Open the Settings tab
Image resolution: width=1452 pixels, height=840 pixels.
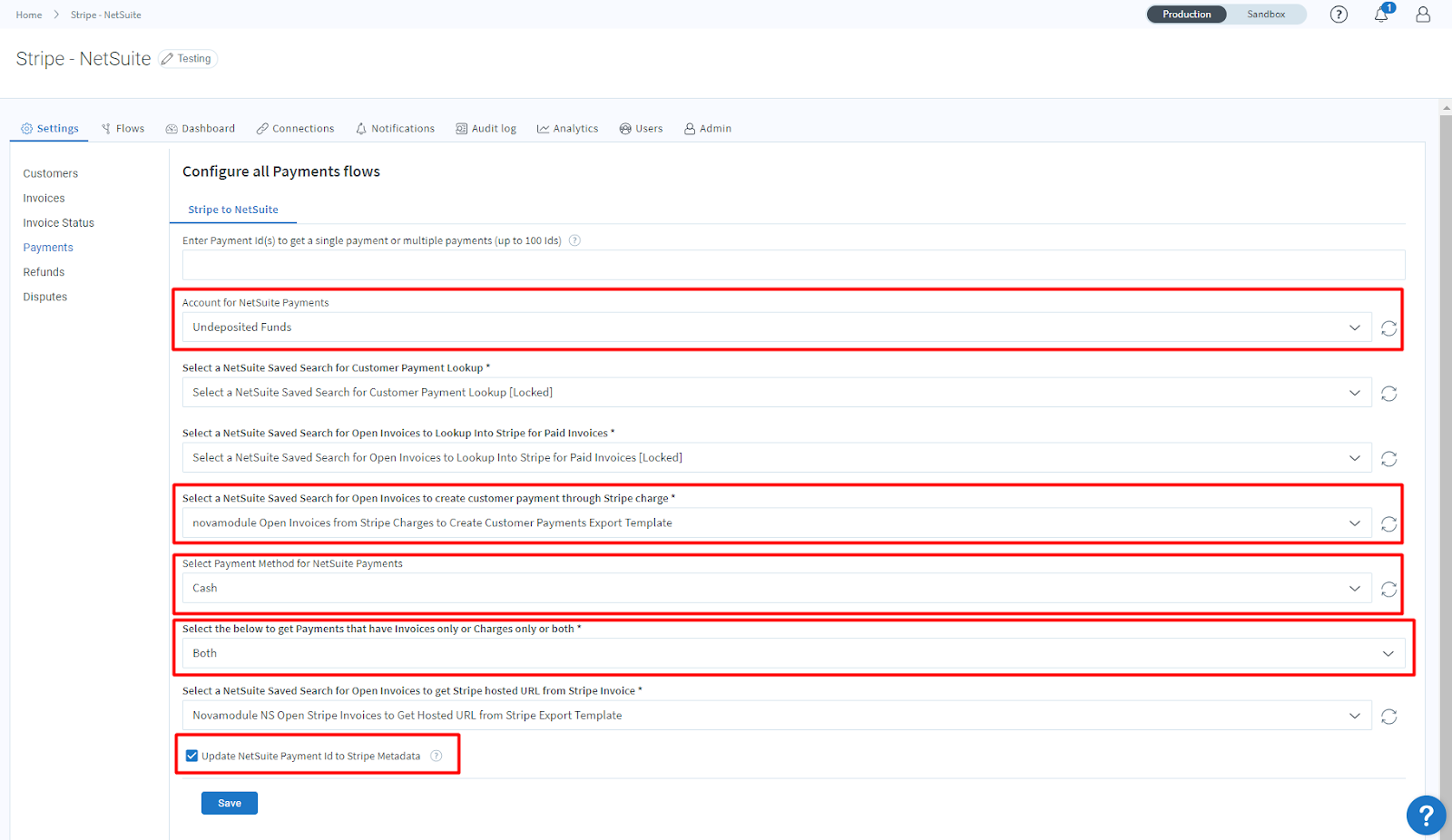50,129
